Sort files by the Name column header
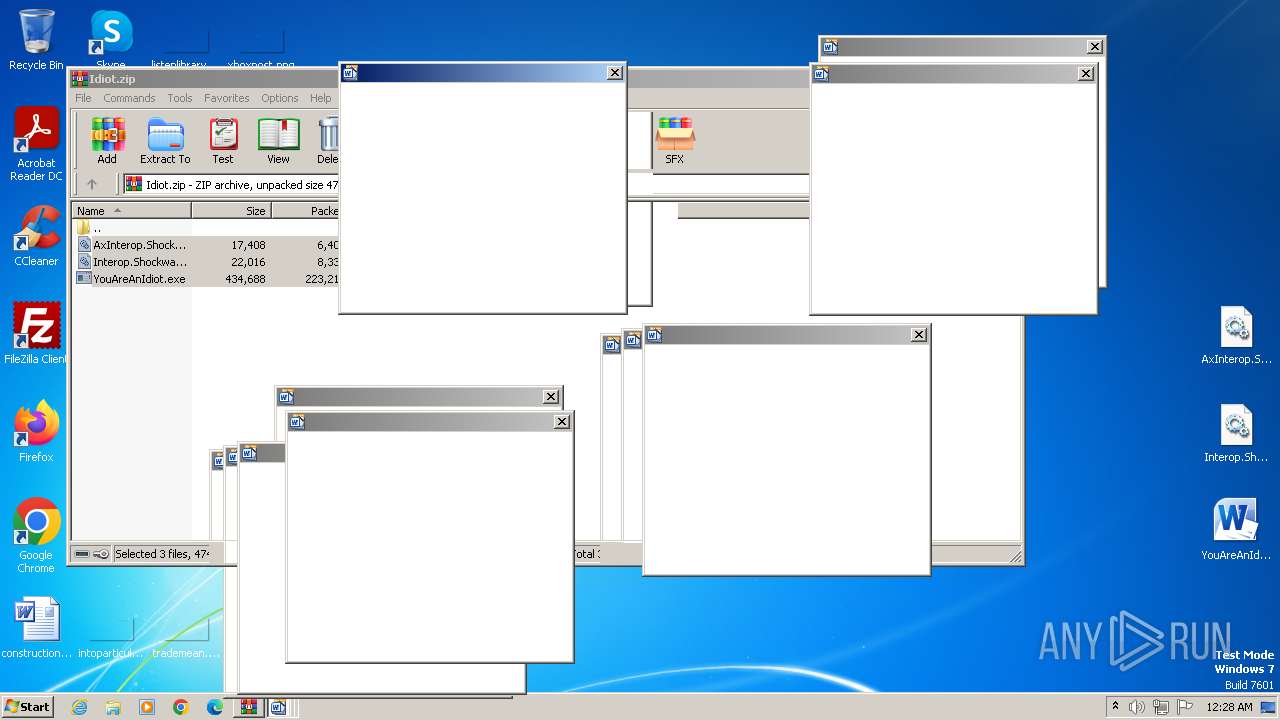This screenshot has width=1280, height=720. [x=132, y=211]
